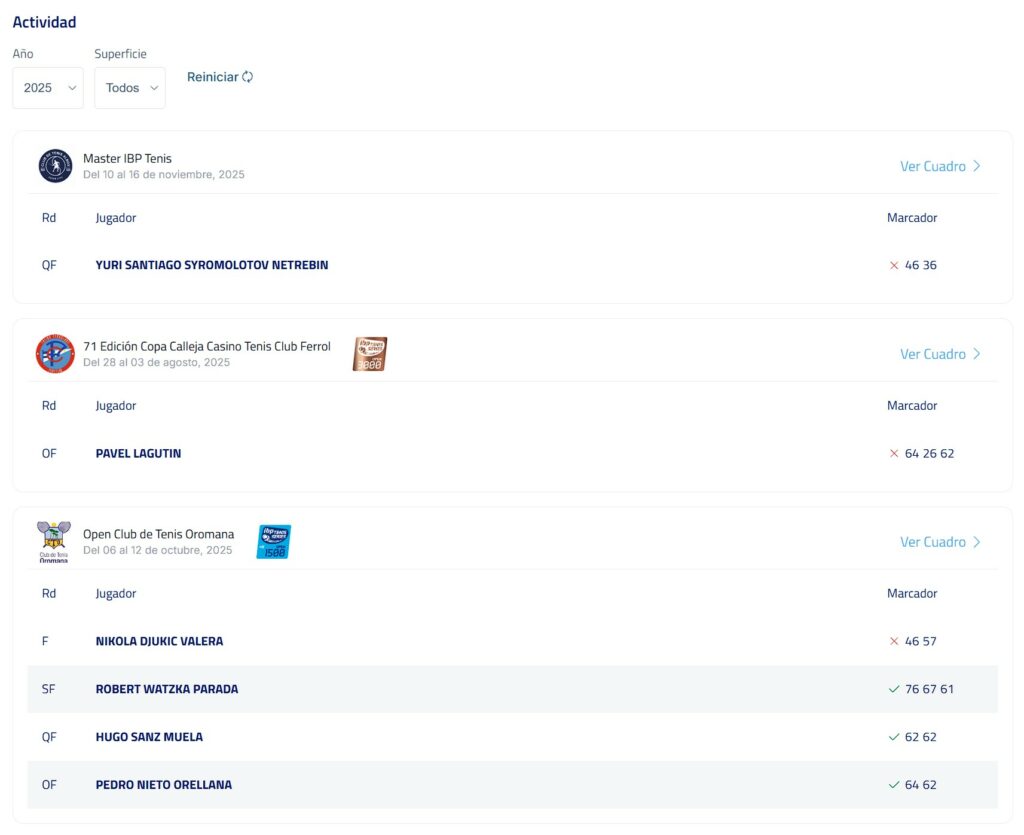Click the Club de Tenis Oromana logo

point(53,542)
